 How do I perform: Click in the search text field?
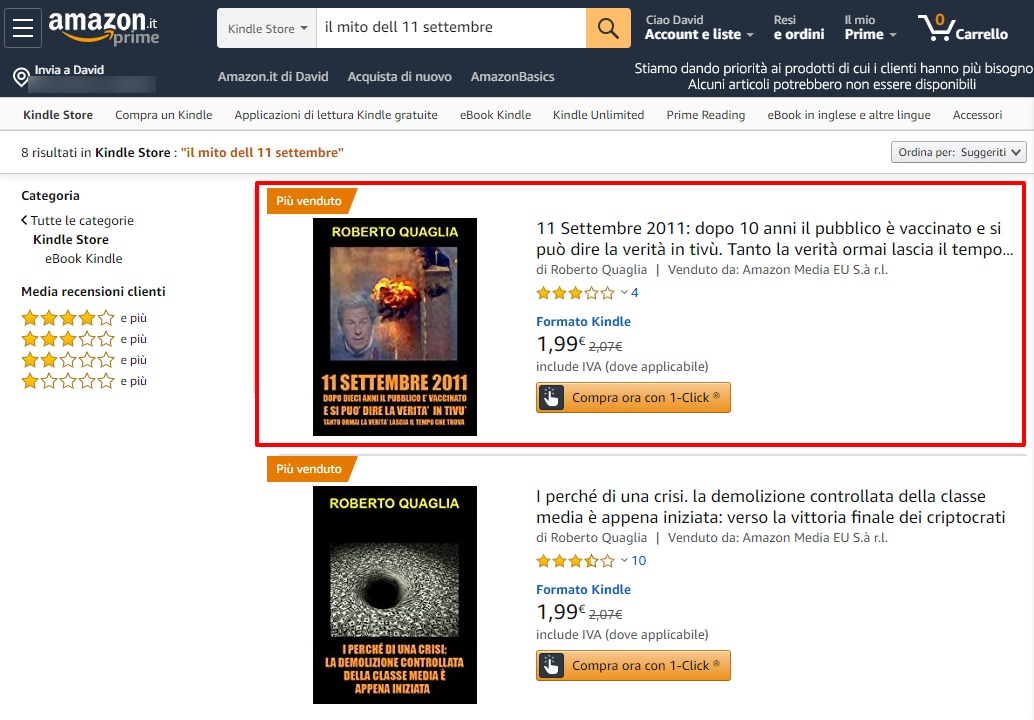[x=451, y=28]
